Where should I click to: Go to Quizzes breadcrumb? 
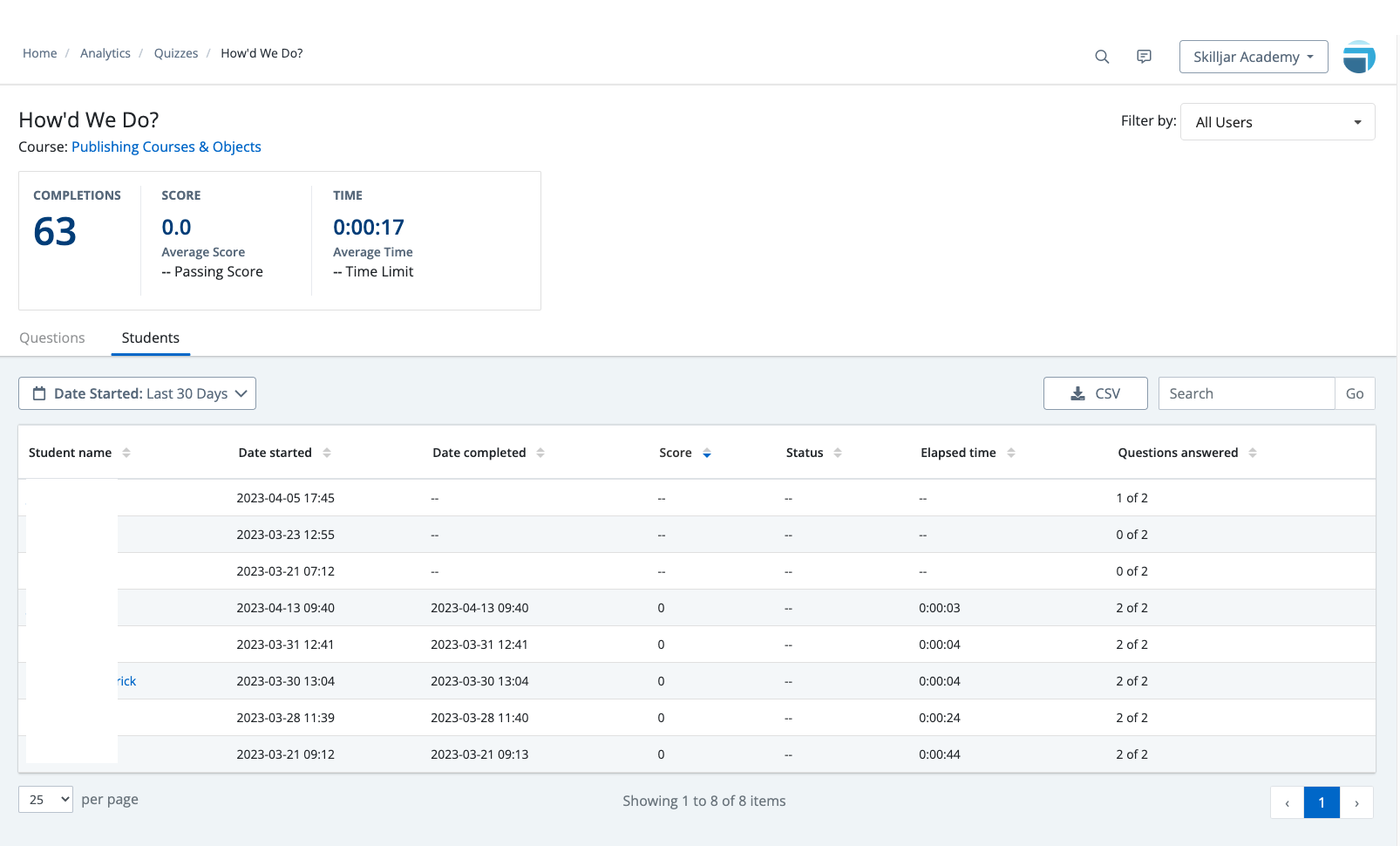(176, 53)
